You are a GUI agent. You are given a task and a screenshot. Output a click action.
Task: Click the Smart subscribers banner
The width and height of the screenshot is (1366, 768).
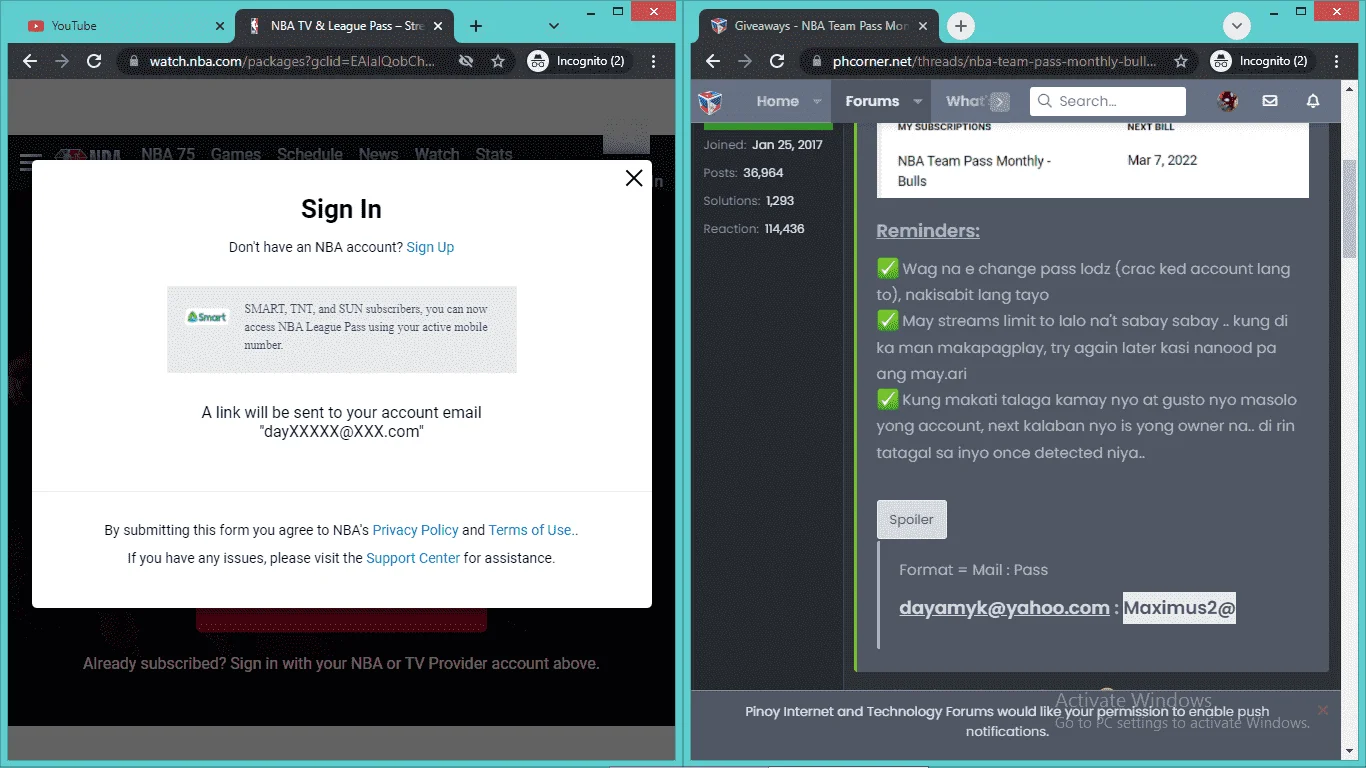tap(342, 329)
